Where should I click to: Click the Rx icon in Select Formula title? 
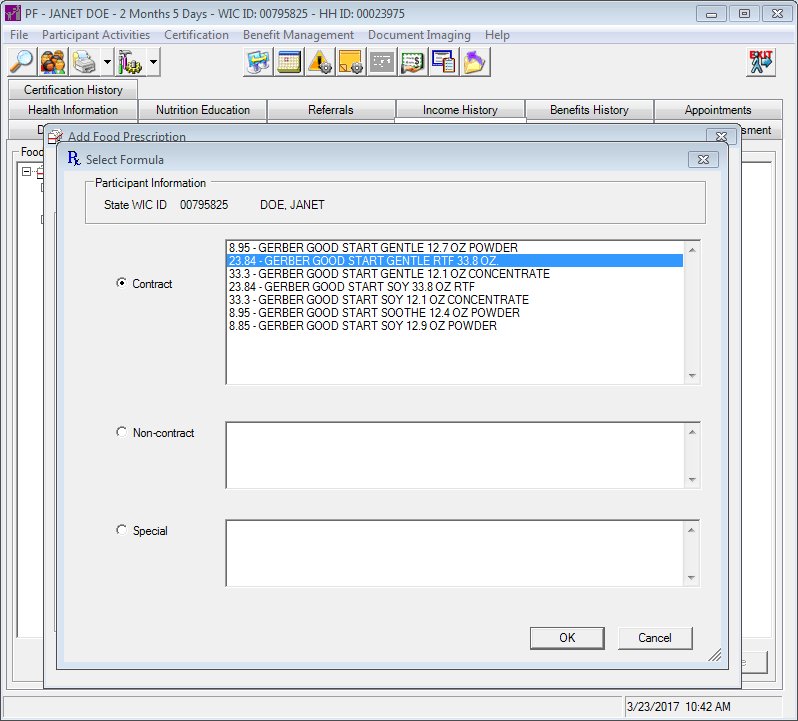coord(74,159)
